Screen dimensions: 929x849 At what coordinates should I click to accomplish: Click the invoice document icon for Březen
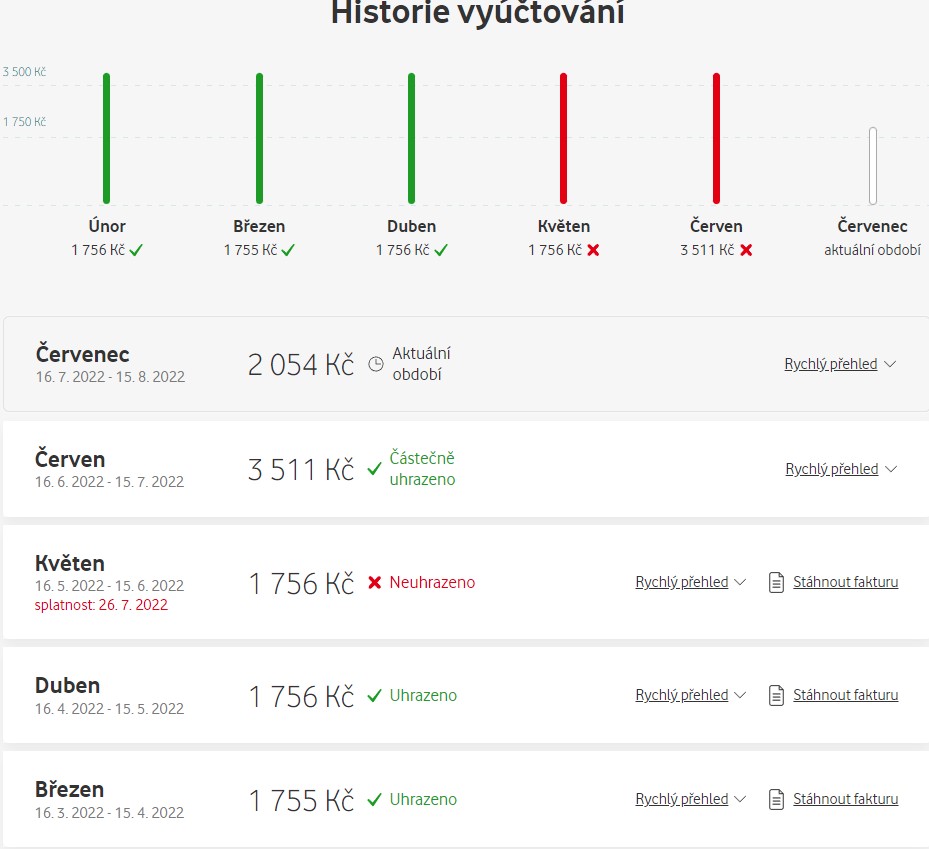click(776, 799)
